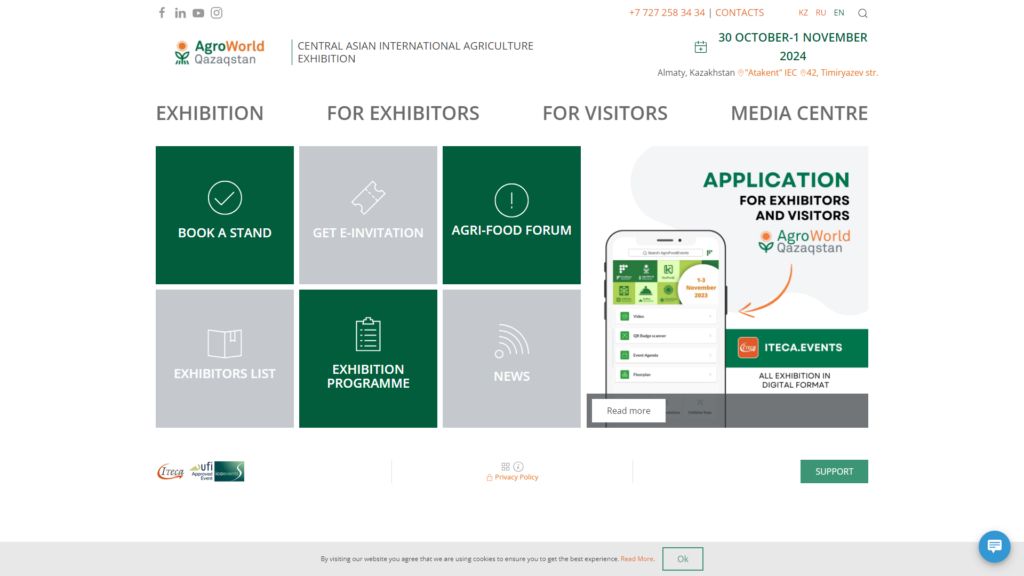Click the clipboard Exhibition Programme icon
Viewport: 1024px width, 576px height.
(368, 334)
